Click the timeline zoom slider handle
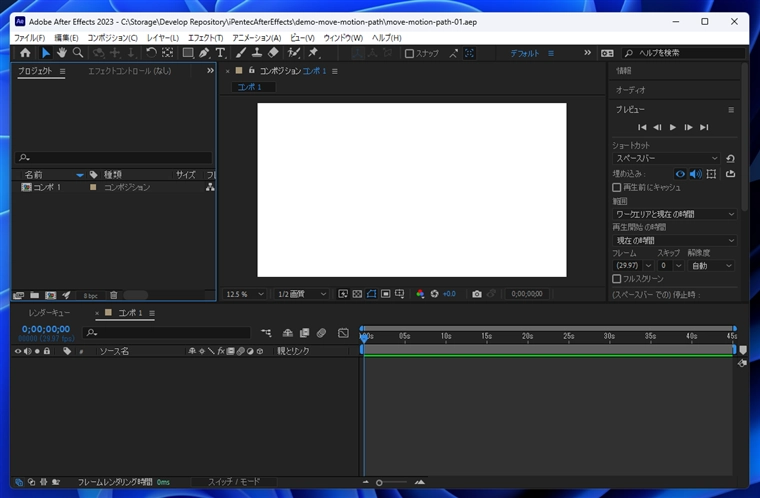The width and height of the screenshot is (760, 498). [379, 482]
